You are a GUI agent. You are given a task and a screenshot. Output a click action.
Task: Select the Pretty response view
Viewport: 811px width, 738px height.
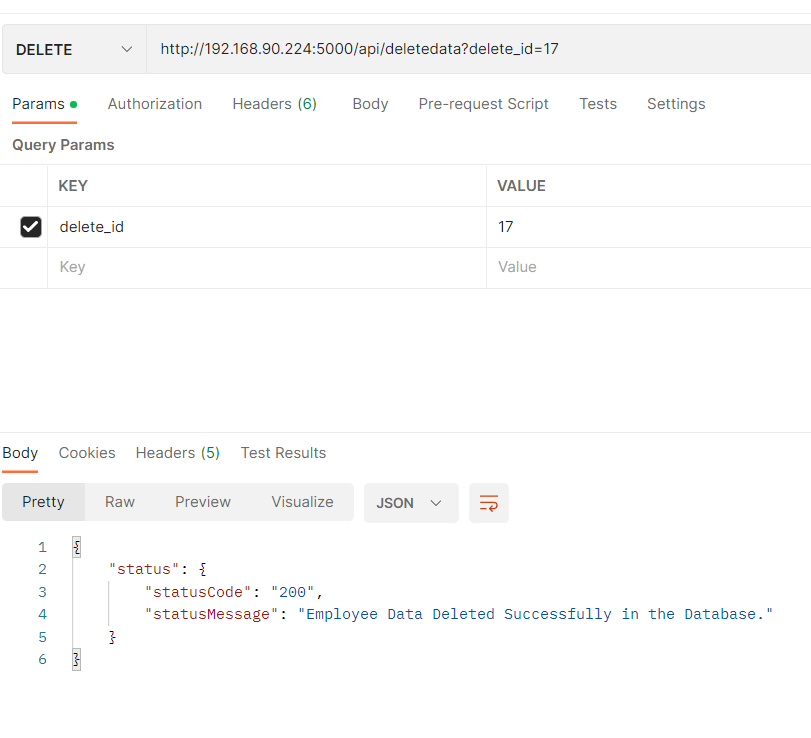coord(43,502)
